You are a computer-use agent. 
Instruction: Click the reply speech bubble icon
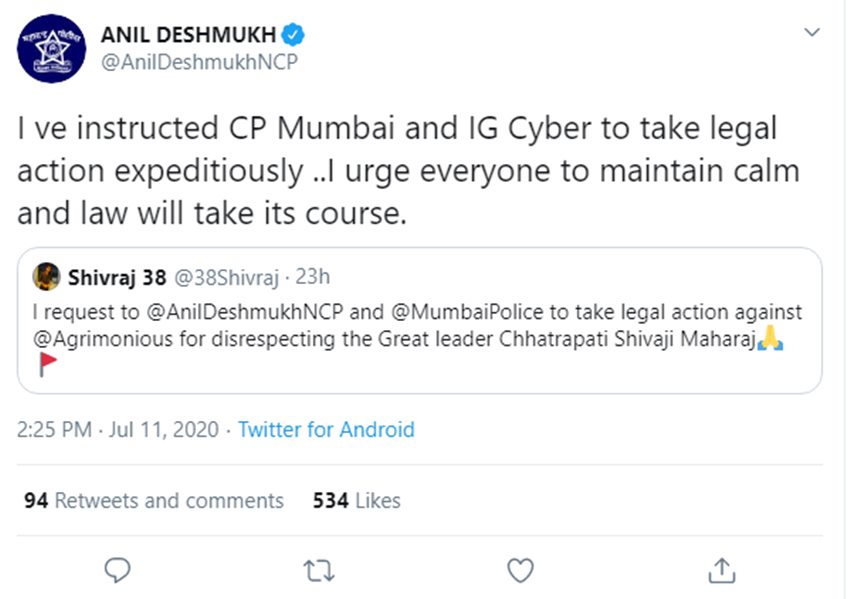coord(118,569)
